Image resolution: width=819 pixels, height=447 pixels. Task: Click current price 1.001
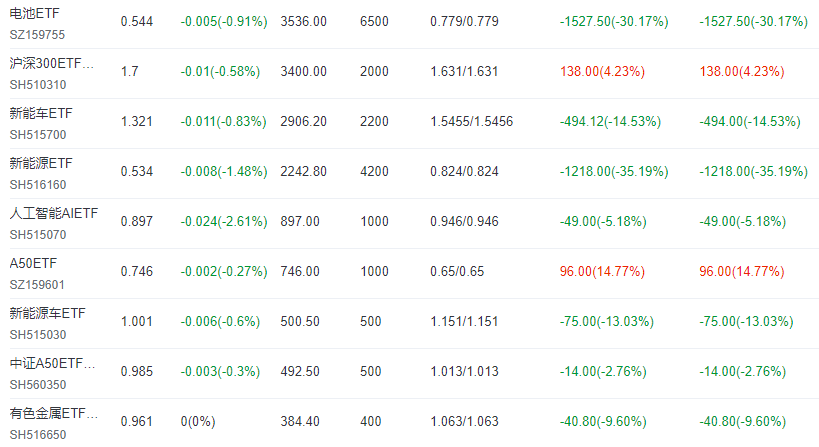click(x=137, y=322)
